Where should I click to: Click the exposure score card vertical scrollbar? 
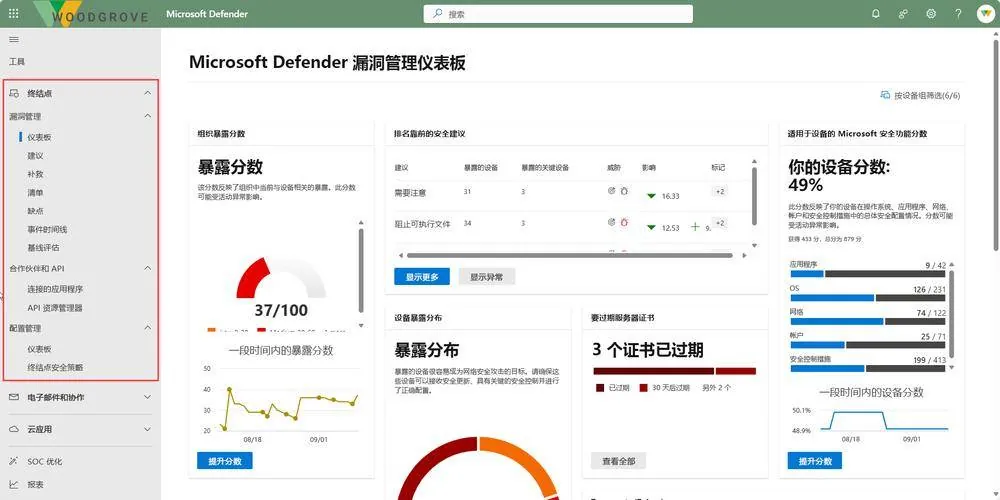pos(361,270)
